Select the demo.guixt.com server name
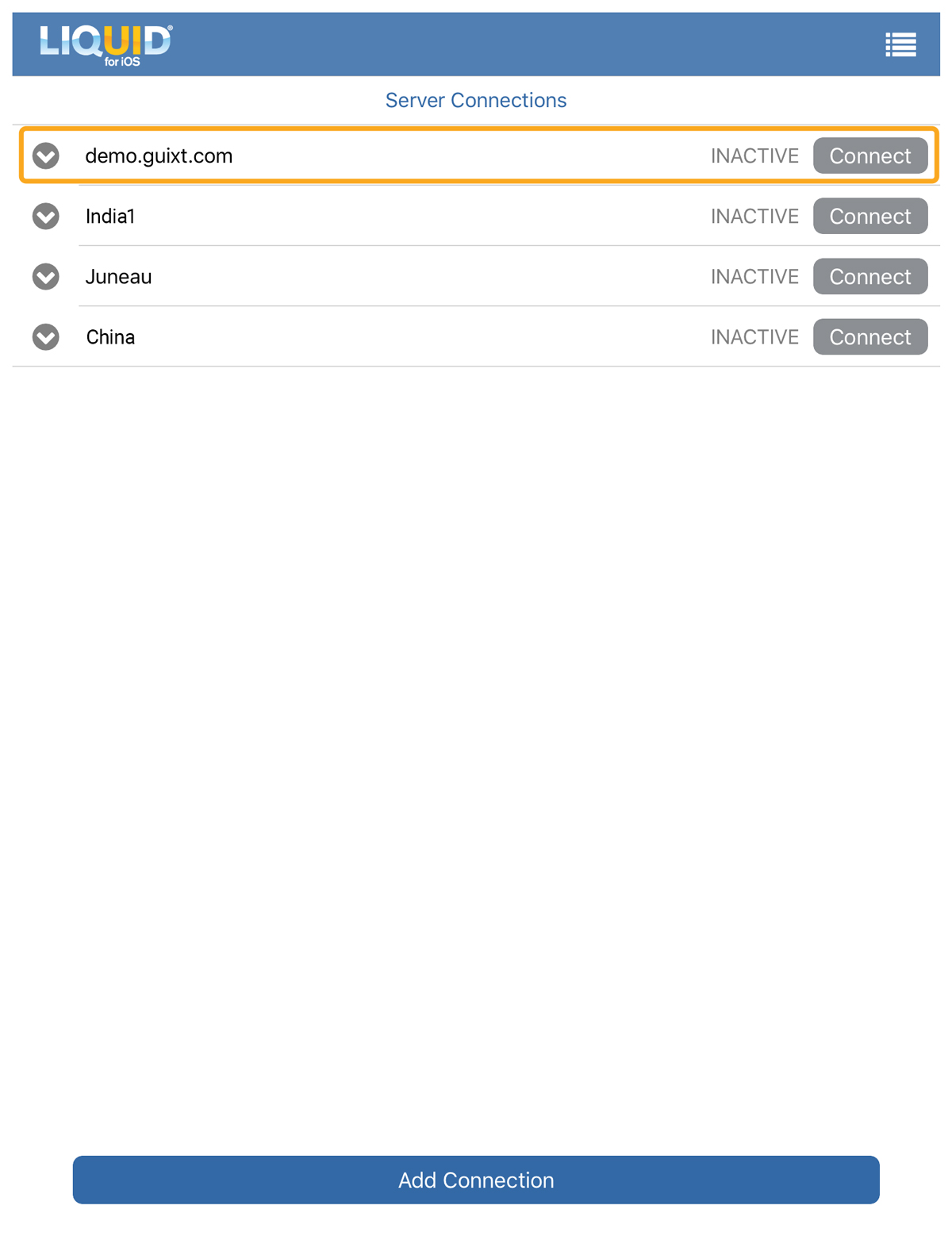 click(159, 155)
